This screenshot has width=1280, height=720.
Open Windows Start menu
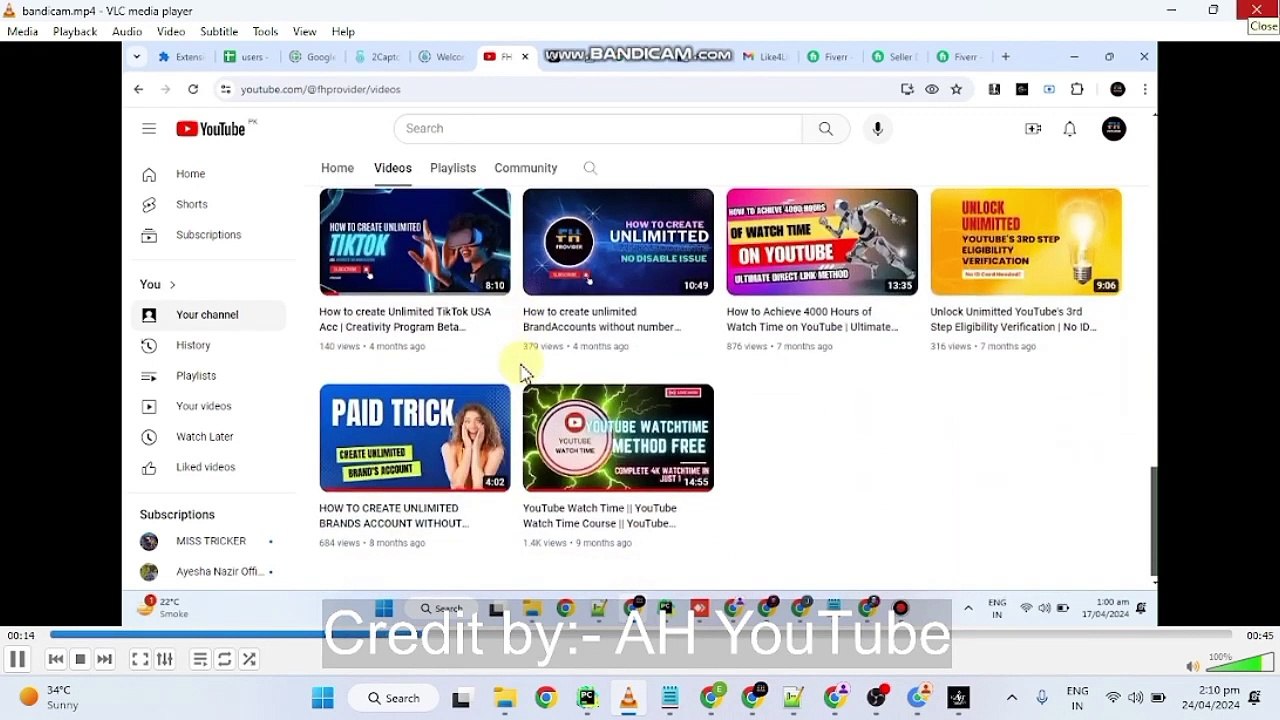322,698
